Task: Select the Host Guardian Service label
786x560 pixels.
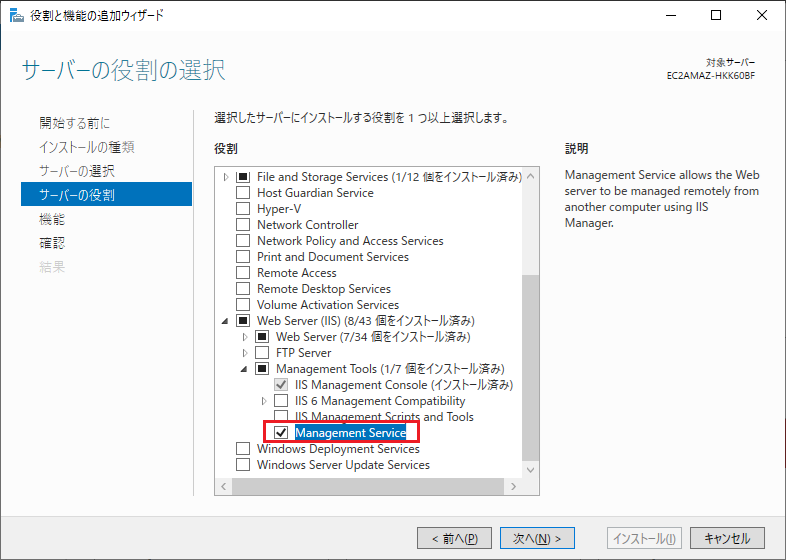Action: pyautogui.click(x=315, y=193)
